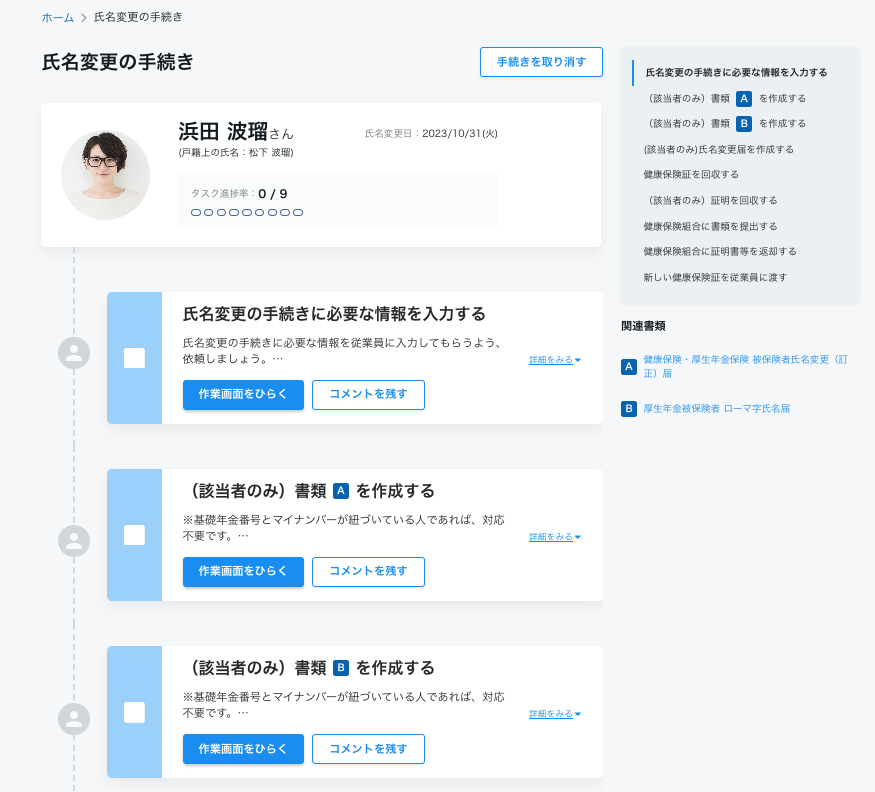Viewport: 875px width, 792px height.
Task: Click コメントを残す in the 書類 A task
Action: pyautogui.click(x=368, y=572)
